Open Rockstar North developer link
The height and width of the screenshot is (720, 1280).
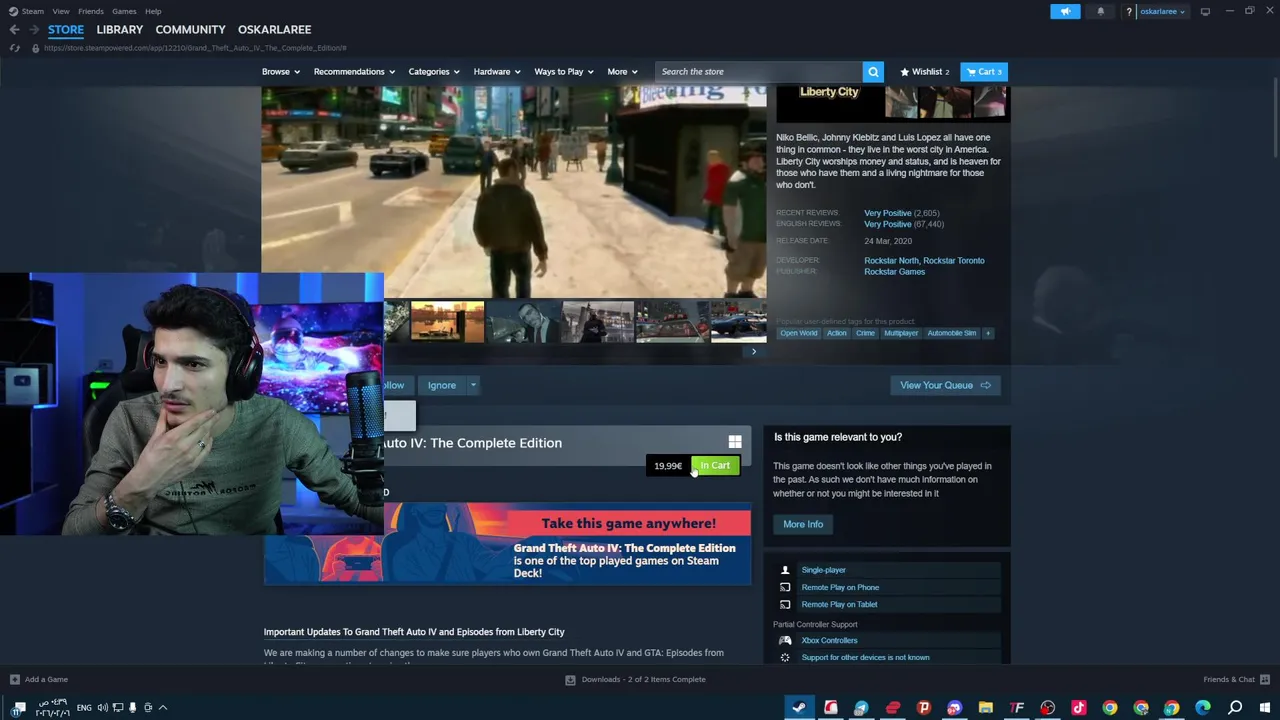tap(891, 261)
